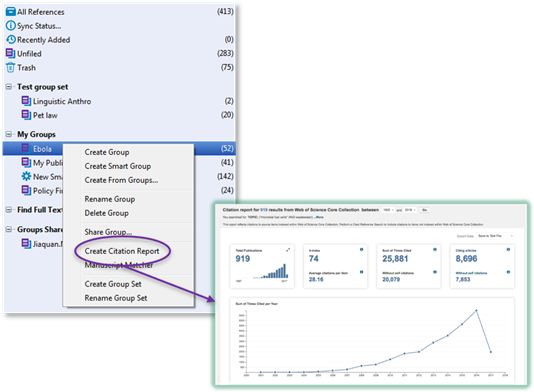The image size is (534, 392).
Task: Click the Test group set heading
Action: pos(43,87)
